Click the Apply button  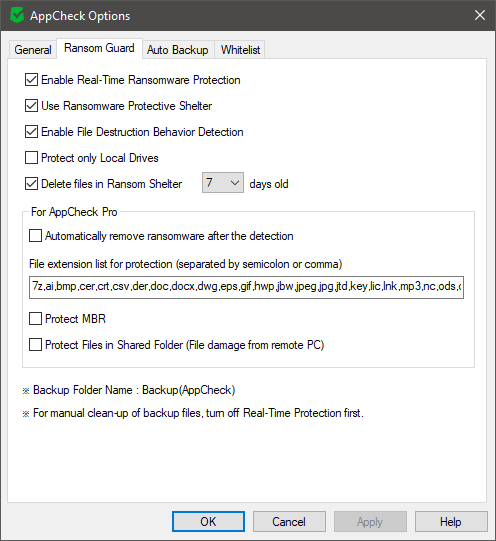(x=370, y=522)
